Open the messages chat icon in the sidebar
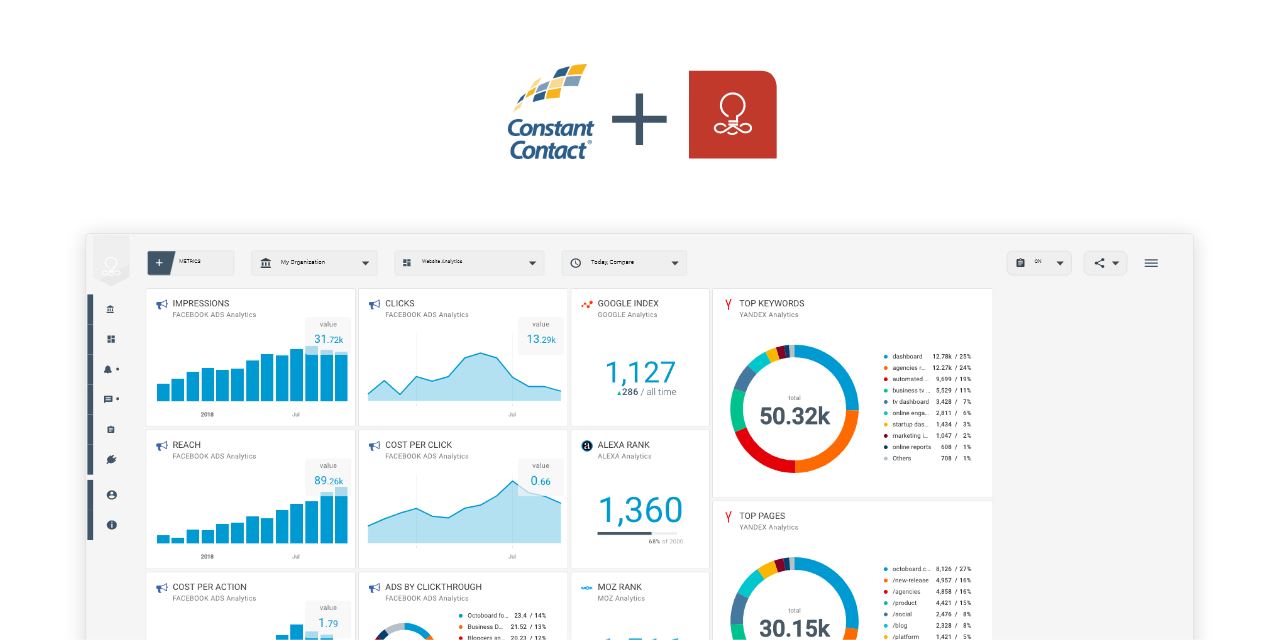 (x=109, y=399)
